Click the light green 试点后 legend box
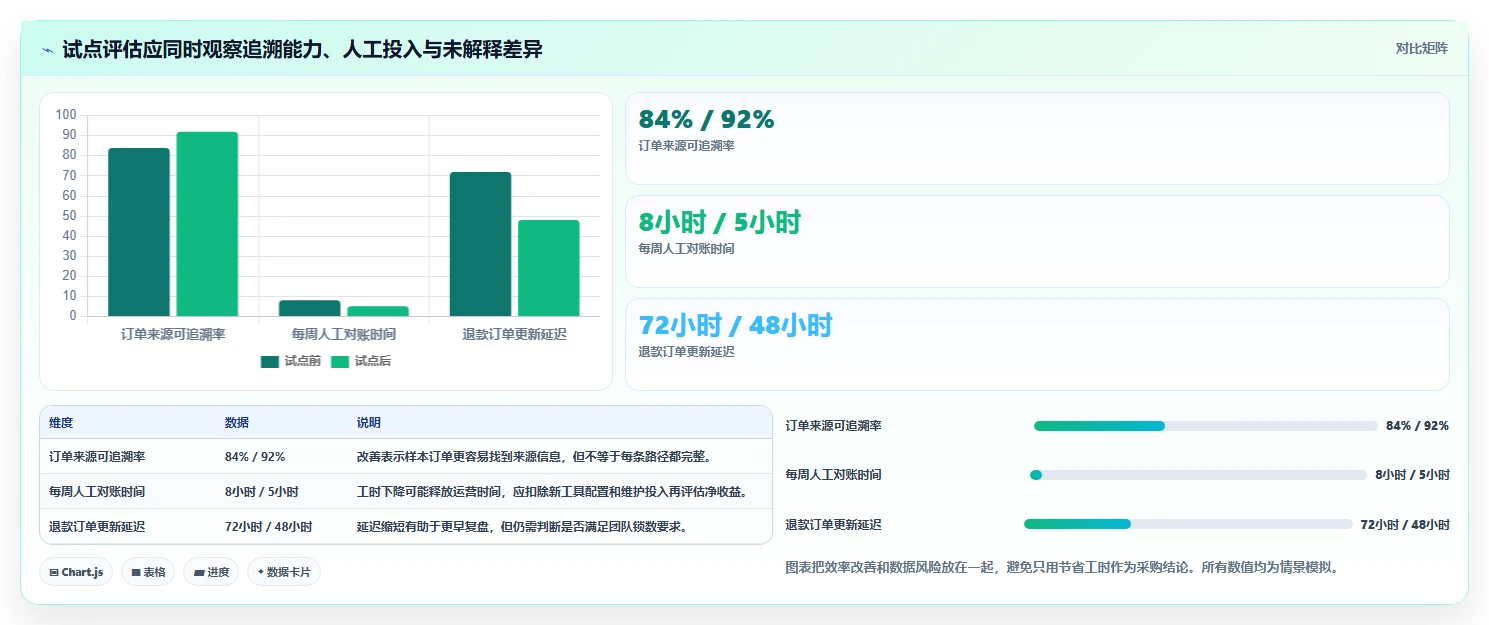The height and width of the screenshot is (625, 1489). pyautogui.click(x=340, y=362)
